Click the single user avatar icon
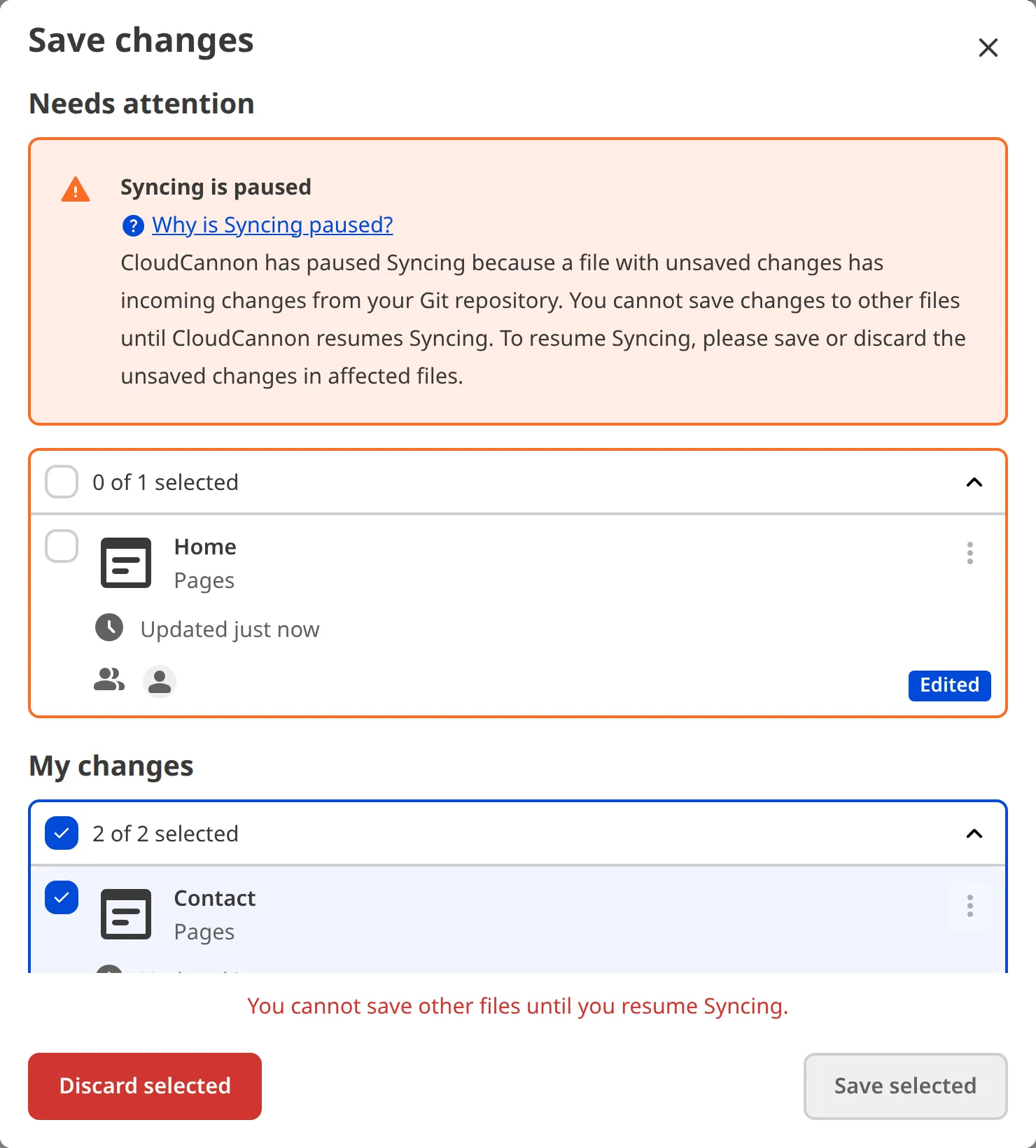Viewport: 1036px width, 1148px height. point(160,681)
